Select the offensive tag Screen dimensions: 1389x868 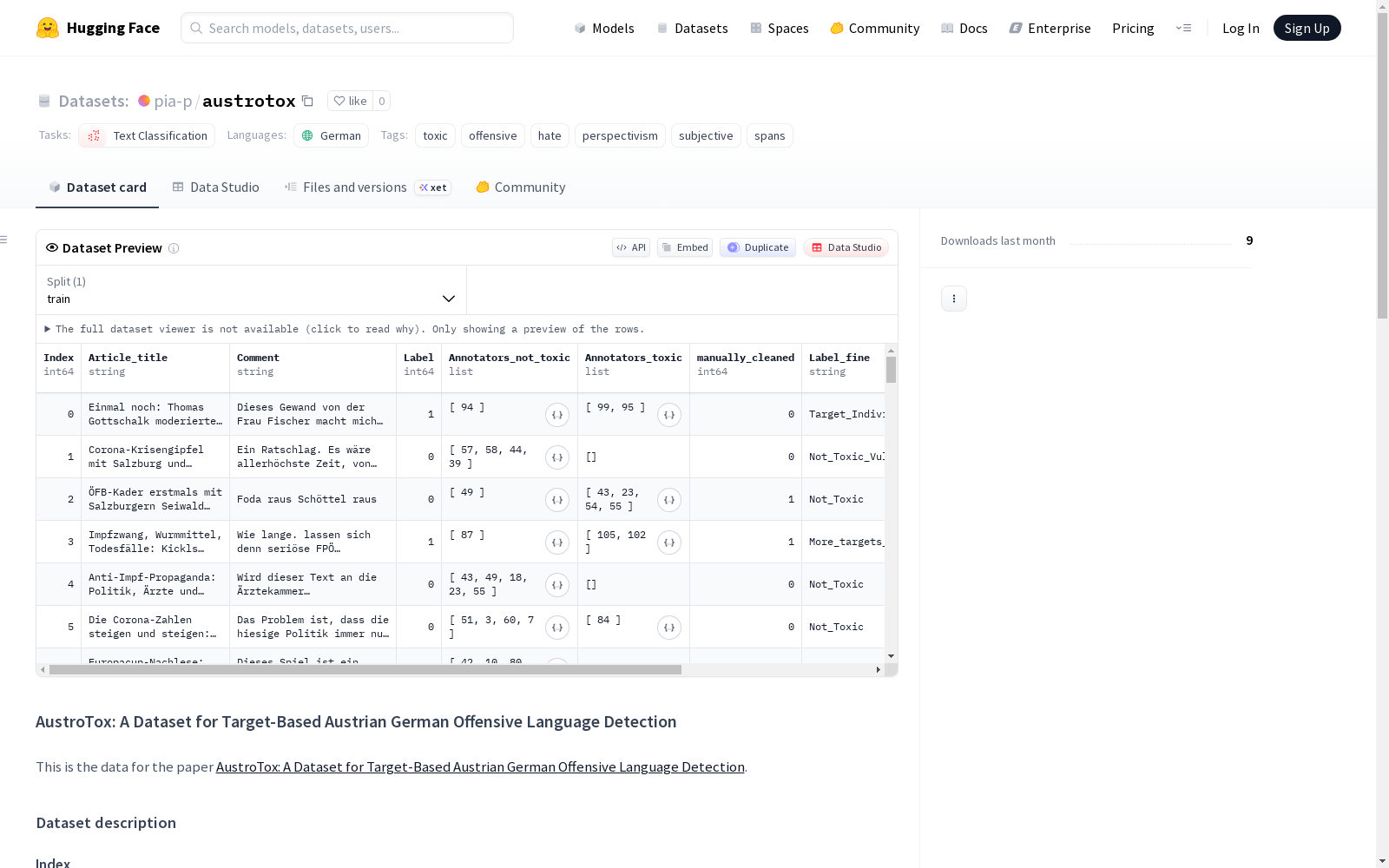pyautogui.click(x=493, y=135)
